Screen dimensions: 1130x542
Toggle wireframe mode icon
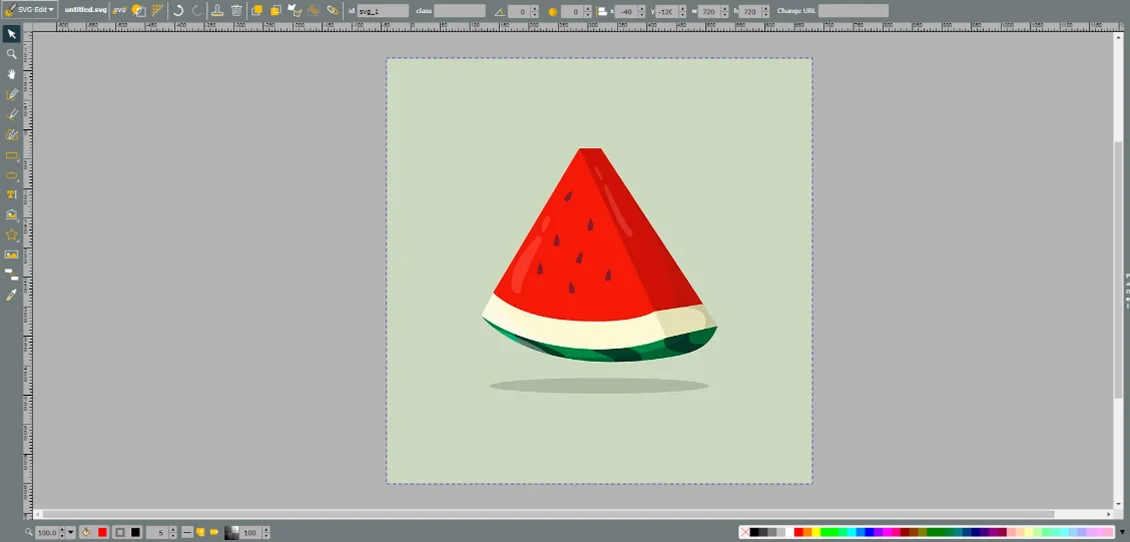(138, 10)
